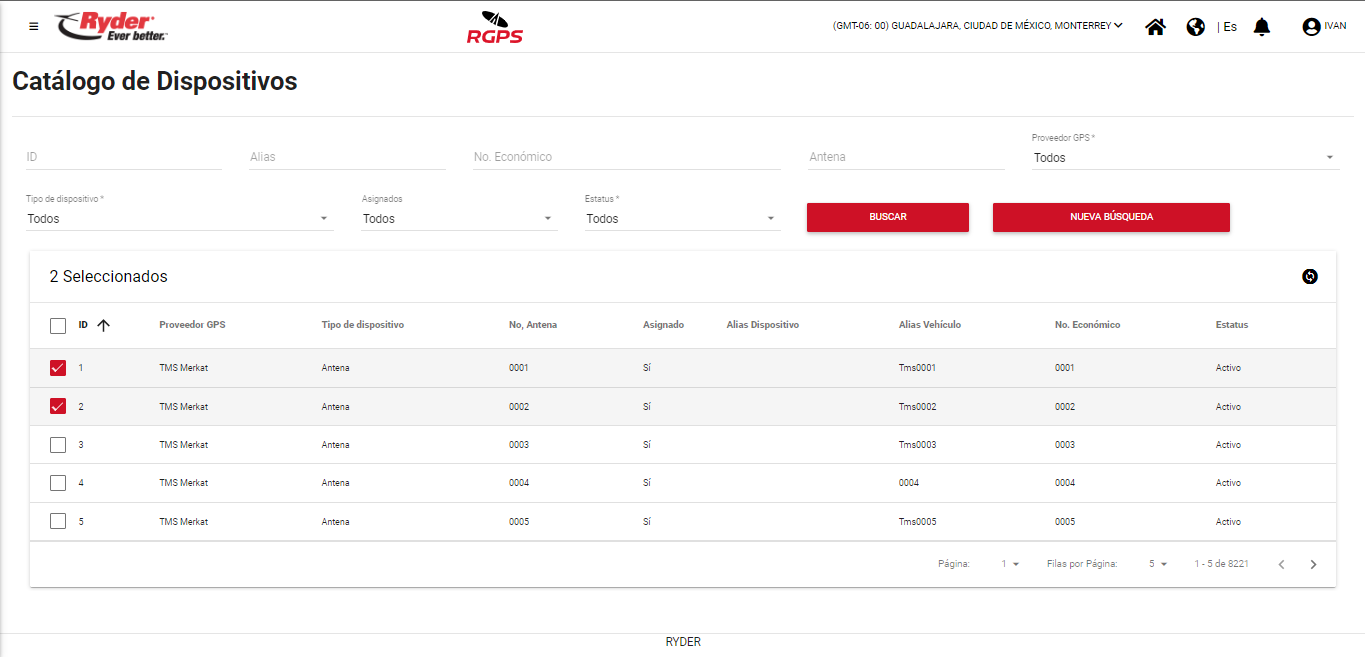
Task: Click the BUSCAR button
Action: pos(887,217)
